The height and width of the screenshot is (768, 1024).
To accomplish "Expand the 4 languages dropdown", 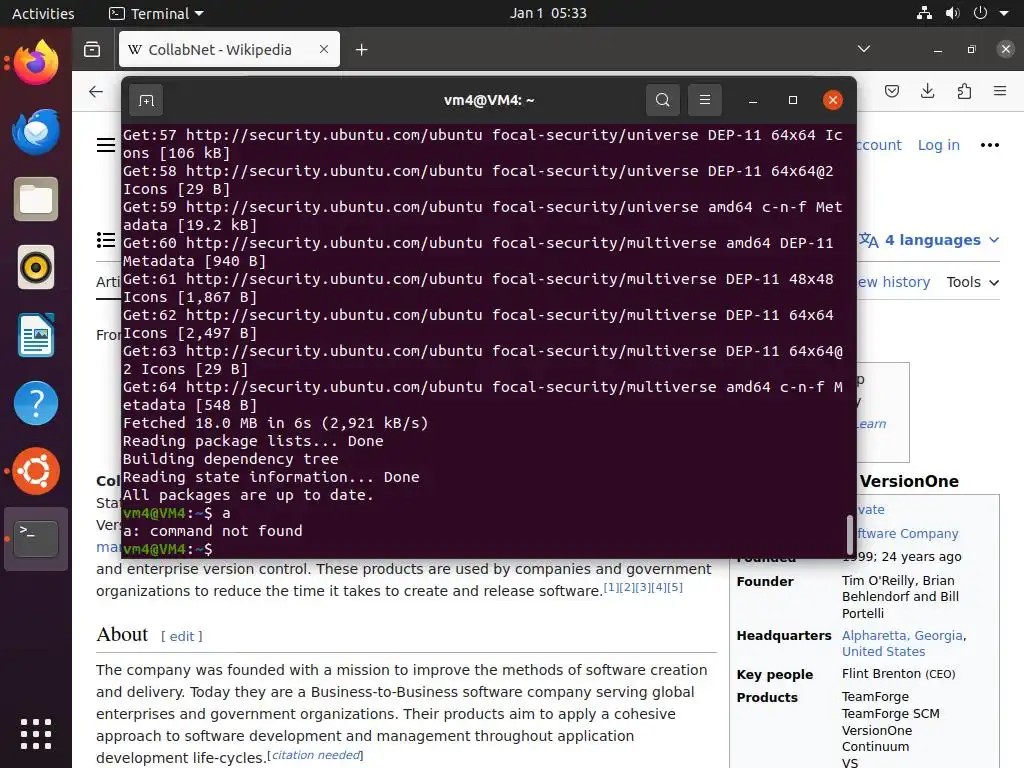I will click(930, 240).
